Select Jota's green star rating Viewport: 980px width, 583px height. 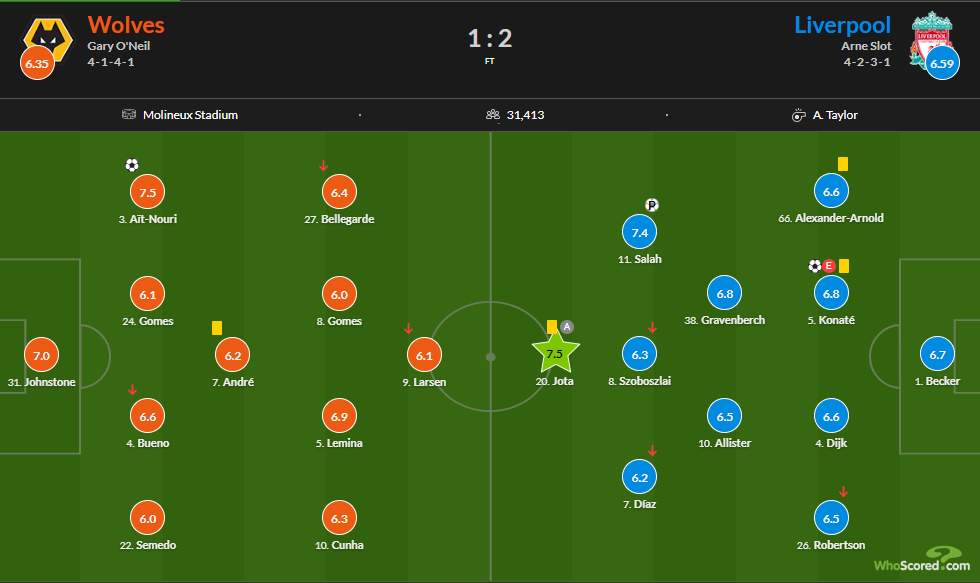pos(555,353)
